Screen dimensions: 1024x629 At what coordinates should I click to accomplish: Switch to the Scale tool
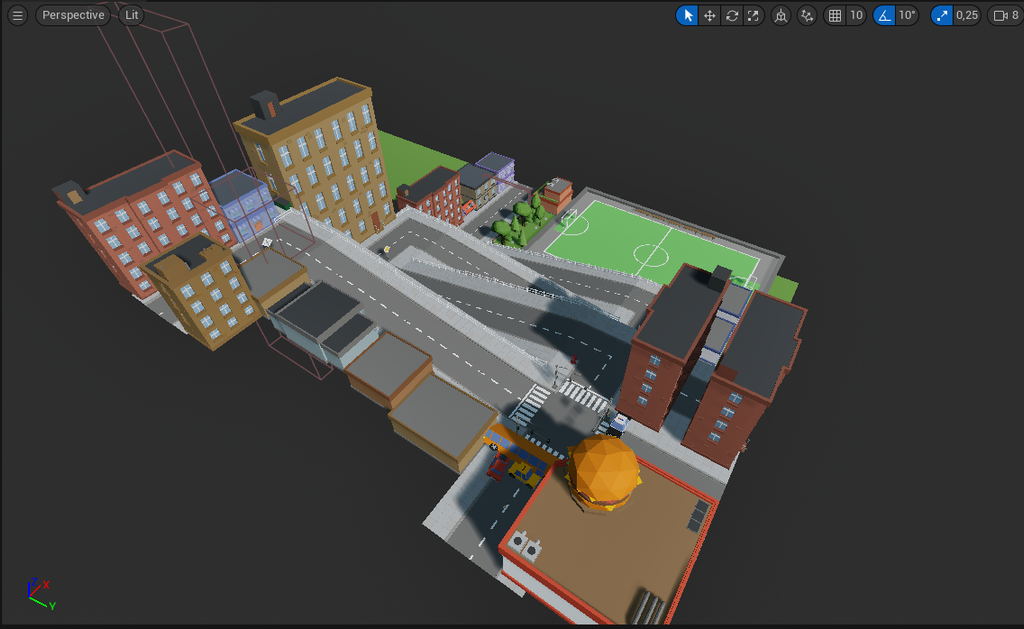pos(754,15)
